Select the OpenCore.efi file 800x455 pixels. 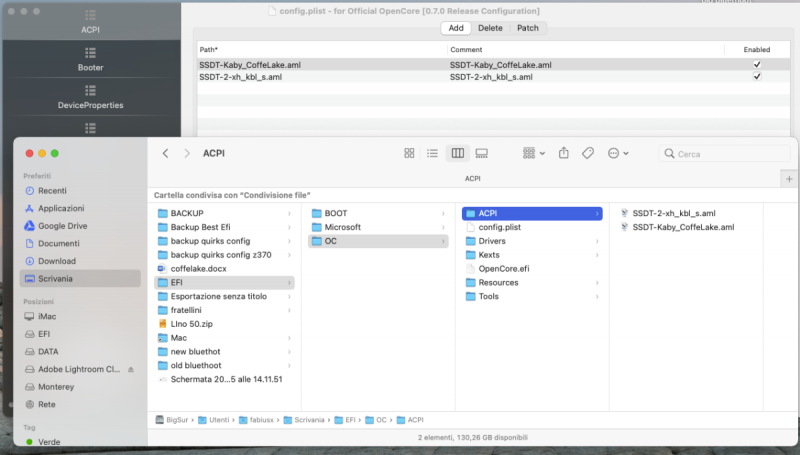(532, 269)
